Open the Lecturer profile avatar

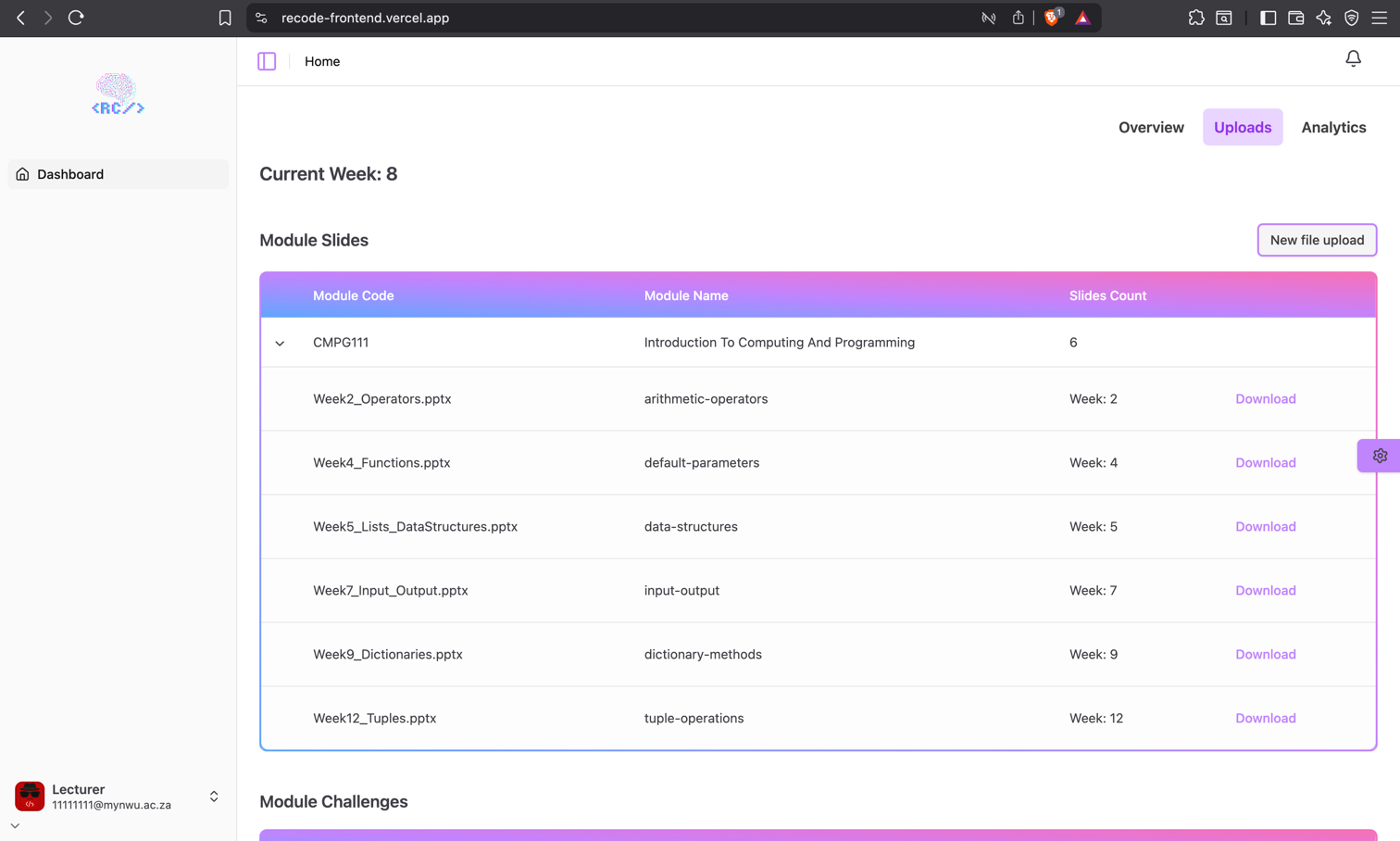click(x=30, y=797)
